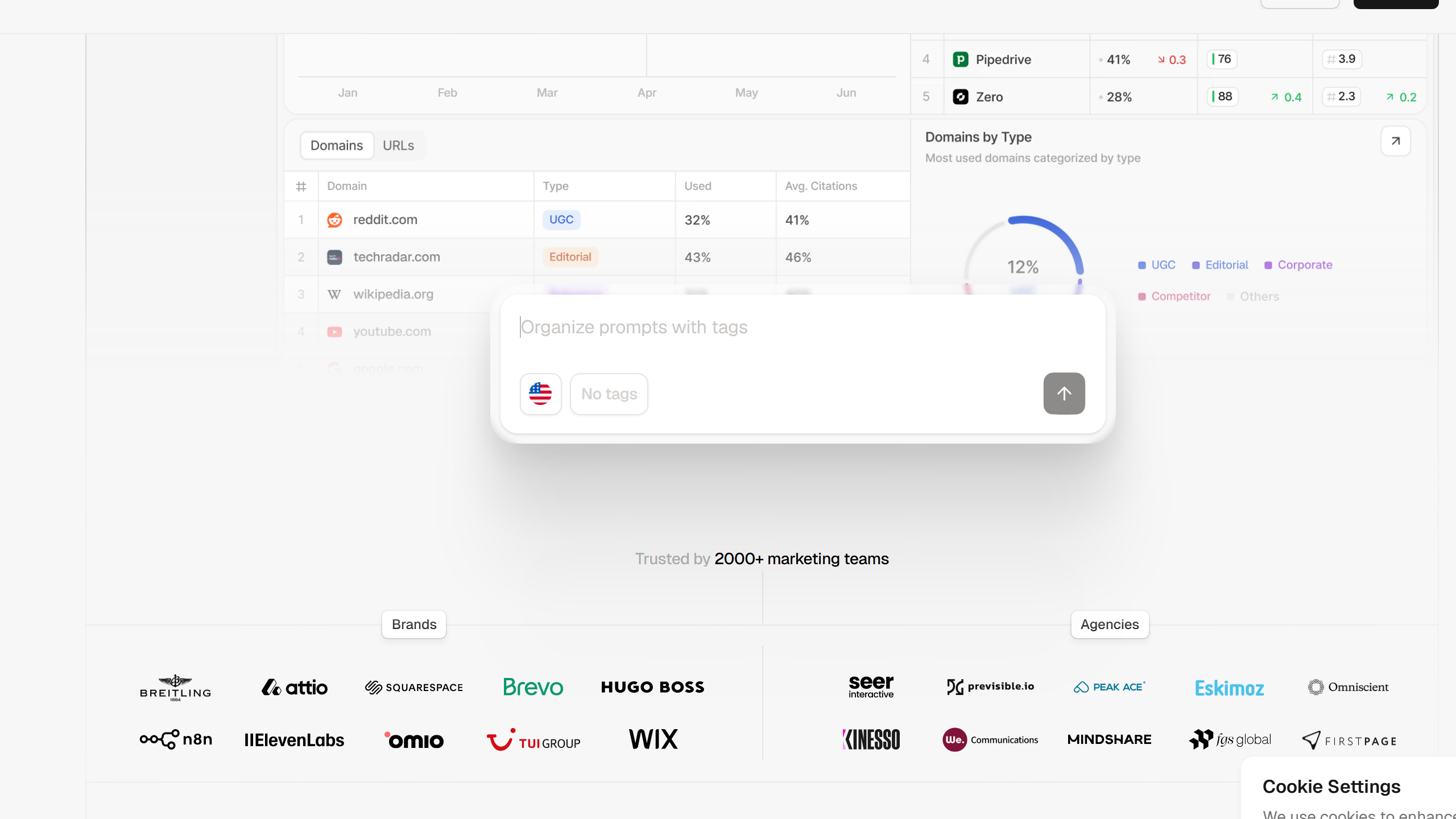Click the Cookie Settings heading
Viewport: 1456px width, 819px height.
(x=1331, y=787)
